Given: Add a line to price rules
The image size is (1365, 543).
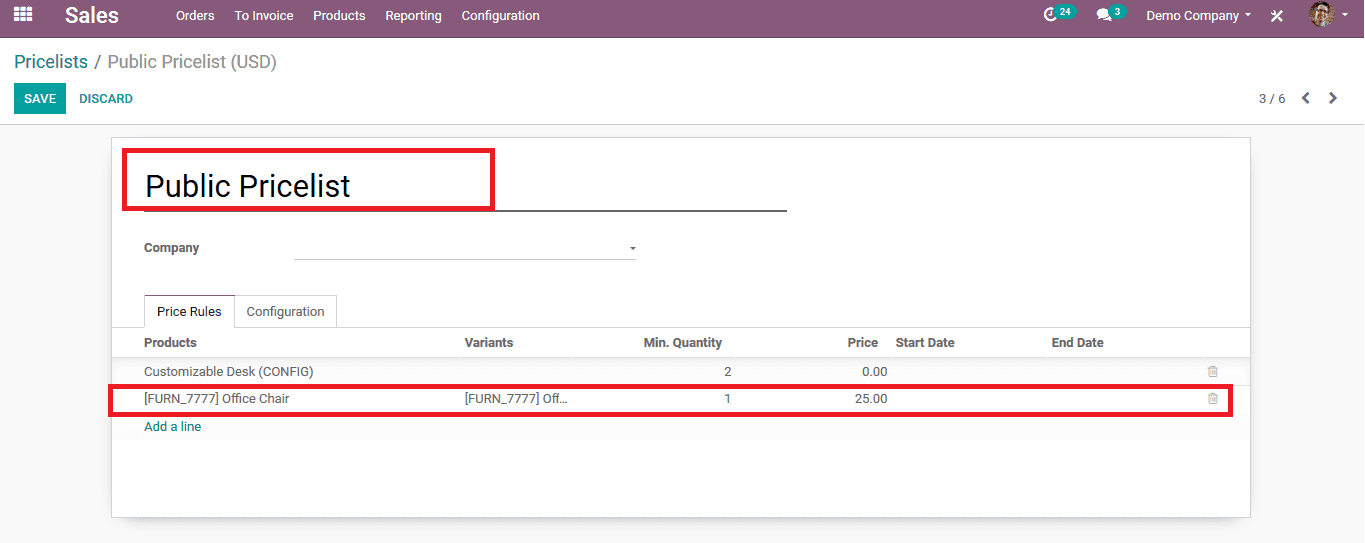Looking at the screenshot, I should [x=172, y=426].
